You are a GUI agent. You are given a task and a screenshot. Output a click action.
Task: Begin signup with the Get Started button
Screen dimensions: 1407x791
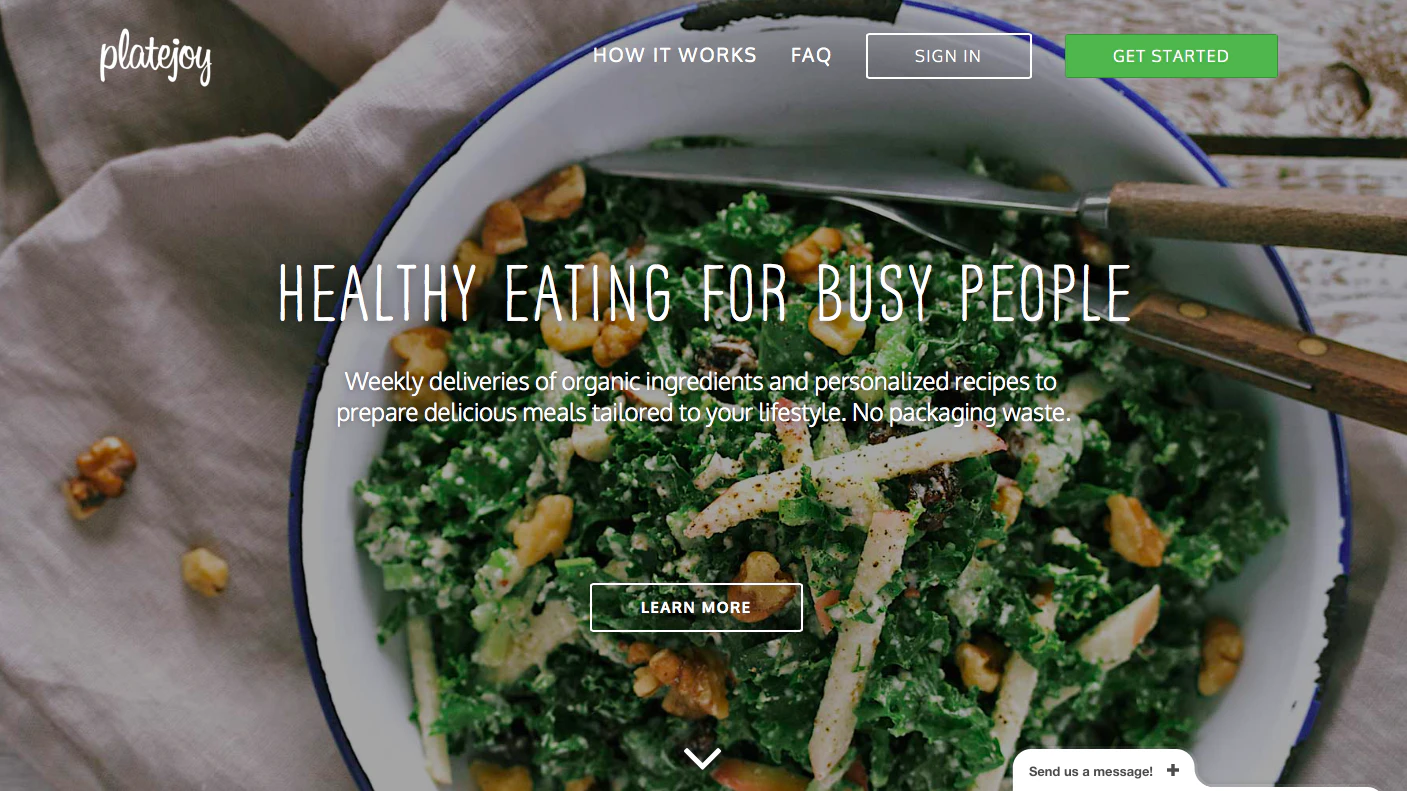pyautogui.click(x=1171, y=56)
